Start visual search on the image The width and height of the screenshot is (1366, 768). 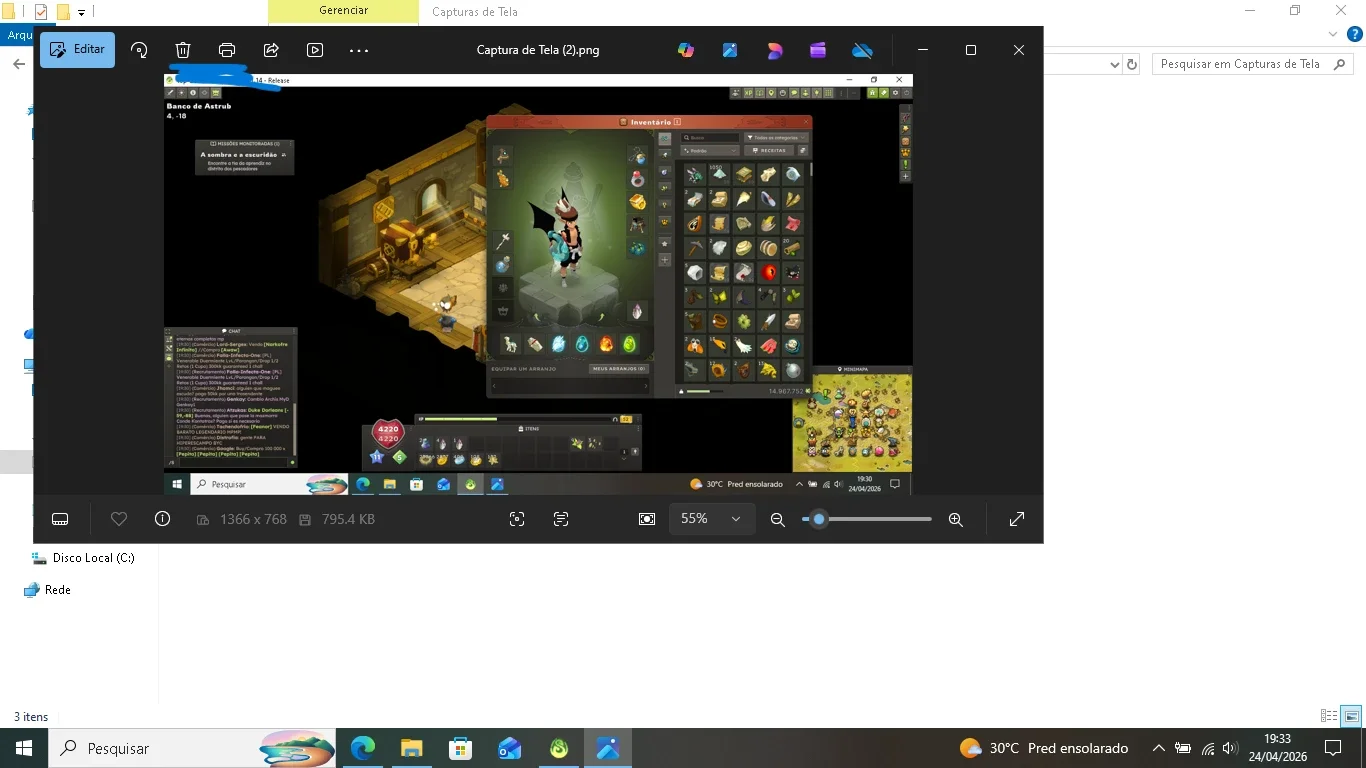(x=517, y=519)
